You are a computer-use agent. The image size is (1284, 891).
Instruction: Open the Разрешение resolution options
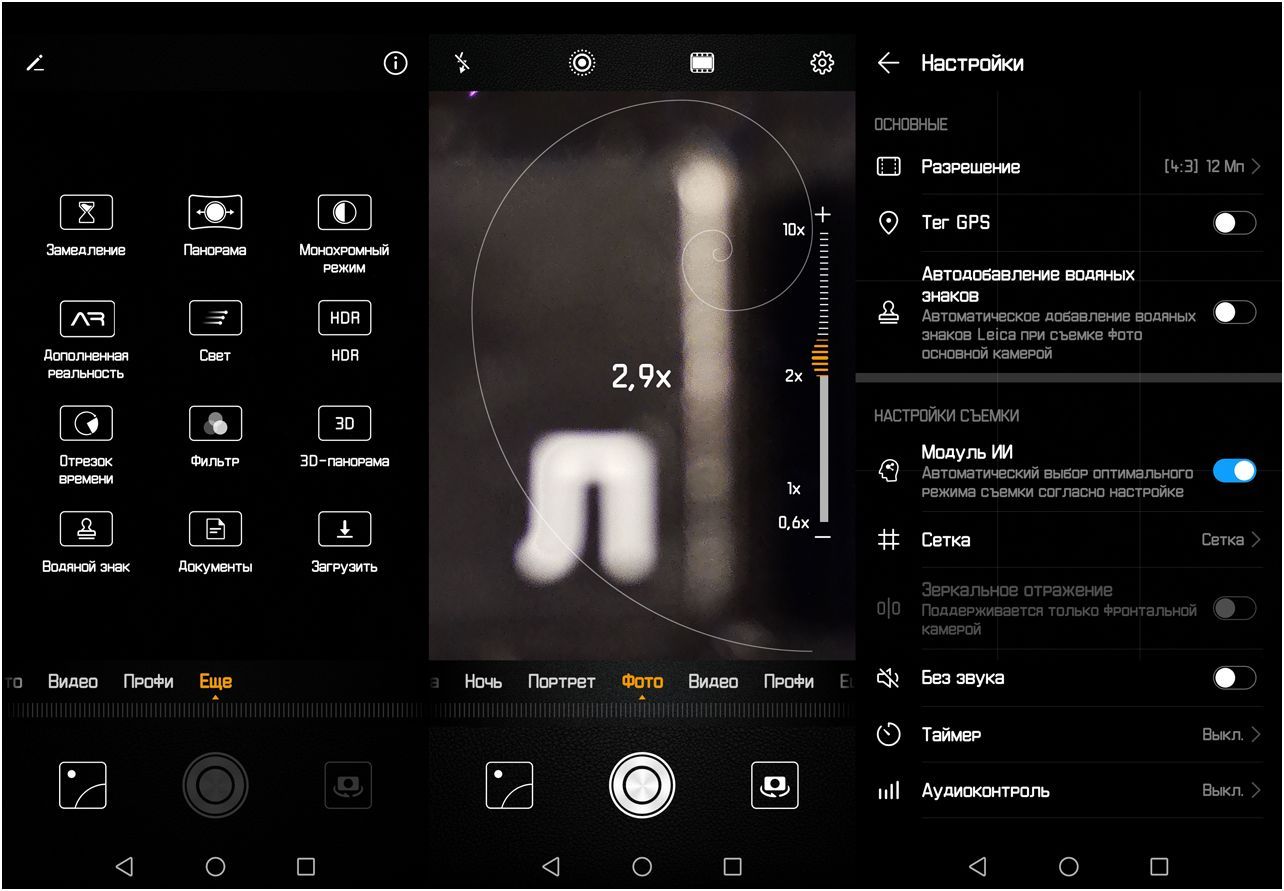click(x=1068, y=167)
